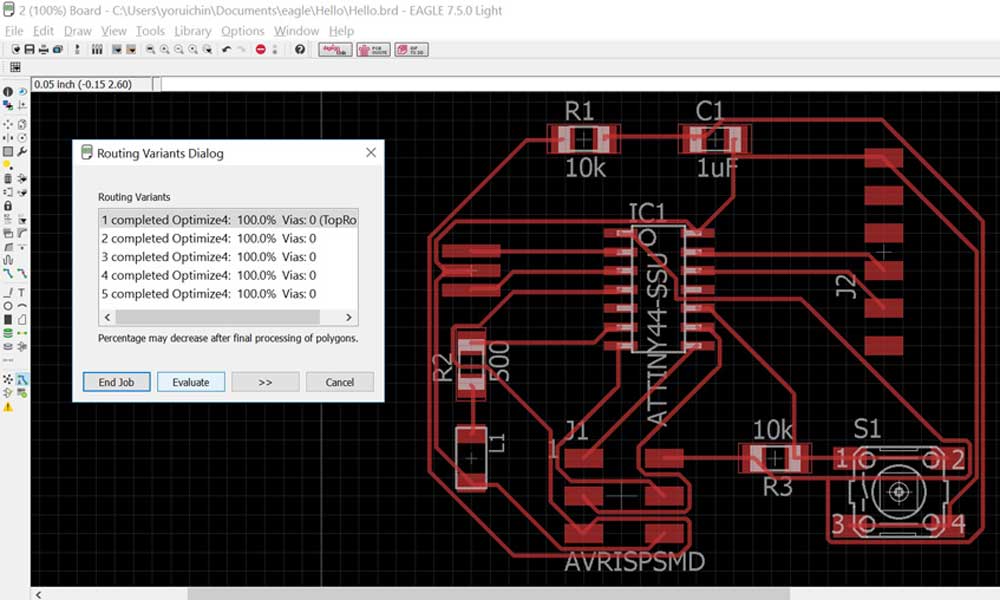Click the S1 pushbutton component on board
The width and height of the screenshot is (1000, 600).
pos(899,492)
